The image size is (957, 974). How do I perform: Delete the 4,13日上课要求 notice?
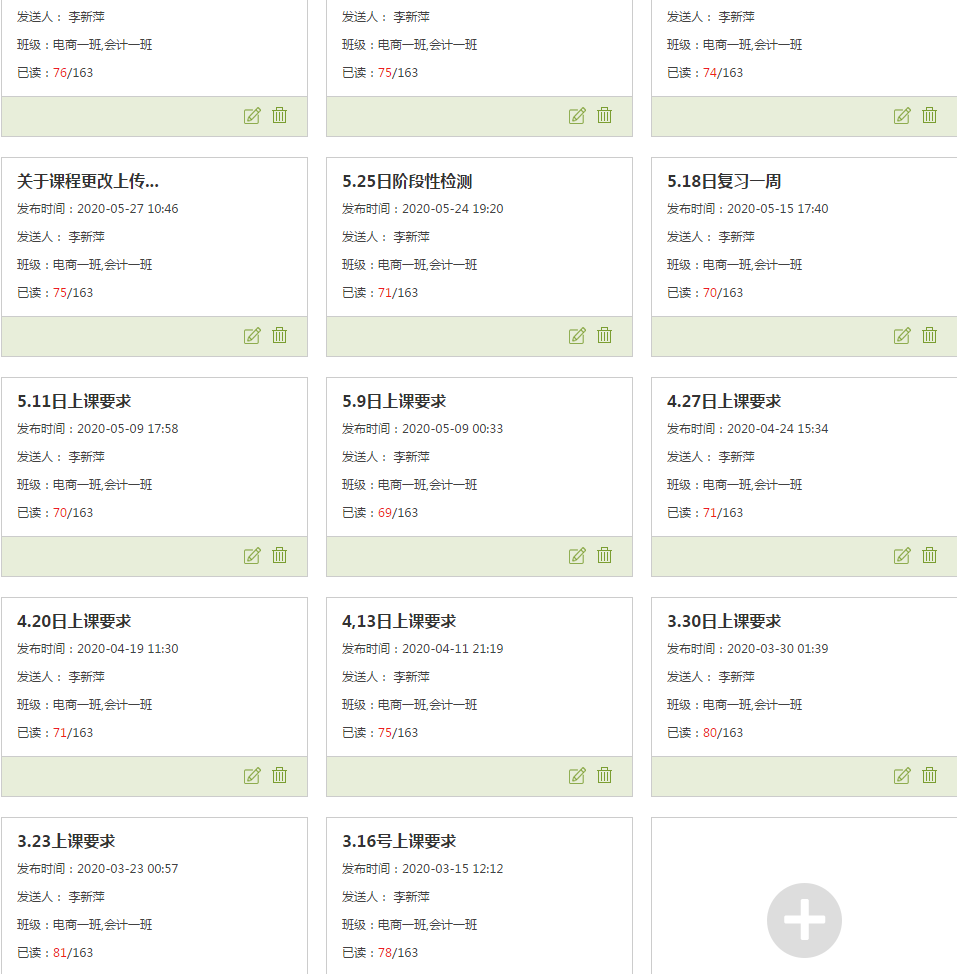pos(604,775)
